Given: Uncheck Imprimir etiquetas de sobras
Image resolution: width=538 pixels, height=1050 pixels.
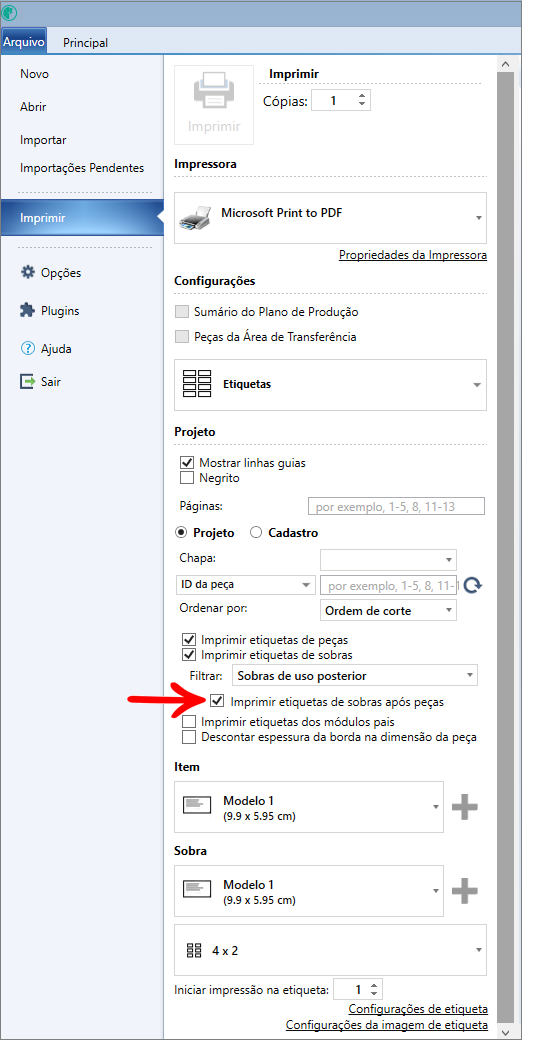Looking at the screenshot, I should pos(189,655).
